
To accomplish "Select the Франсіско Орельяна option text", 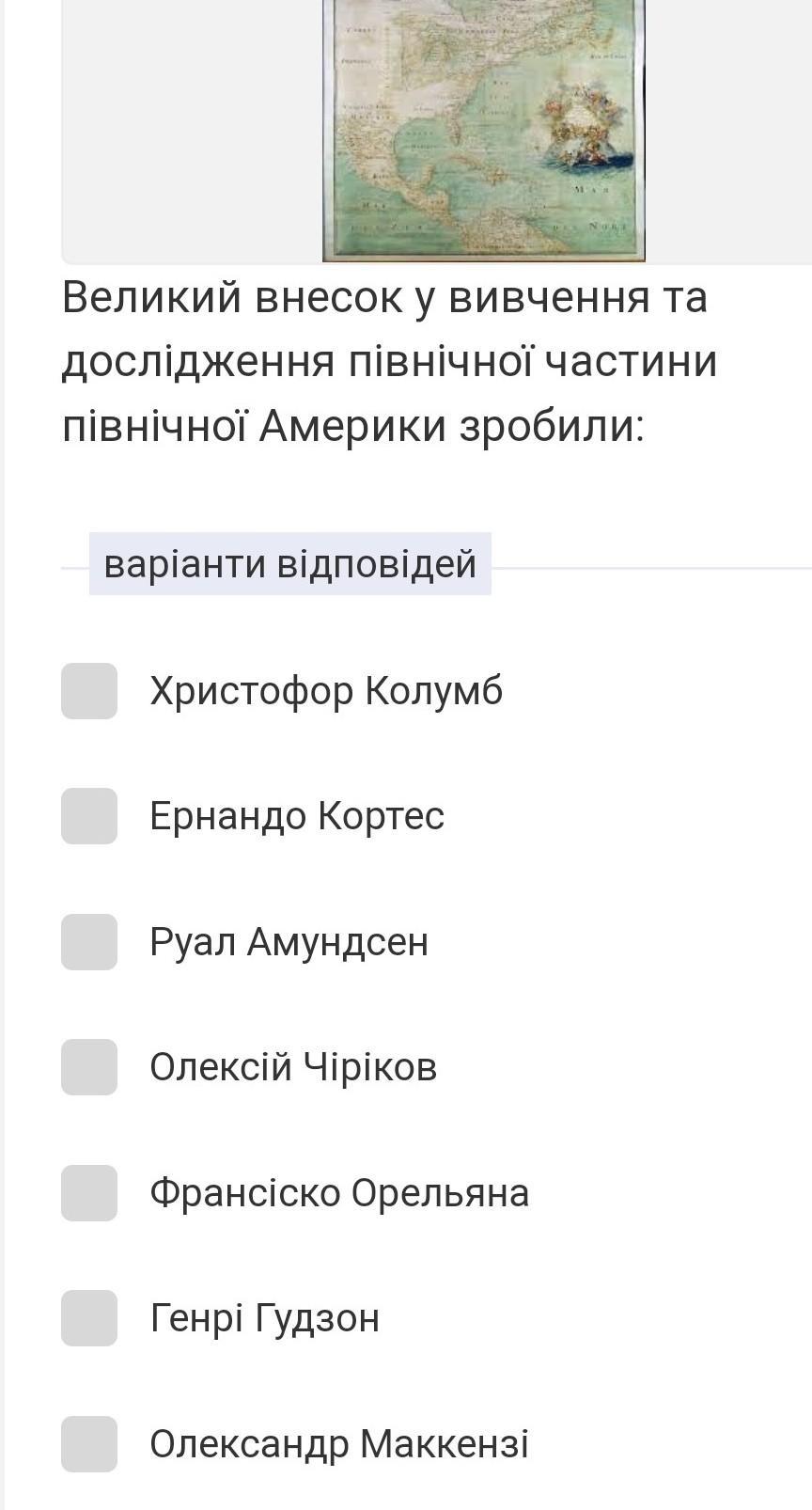I will click(339, 1193).
